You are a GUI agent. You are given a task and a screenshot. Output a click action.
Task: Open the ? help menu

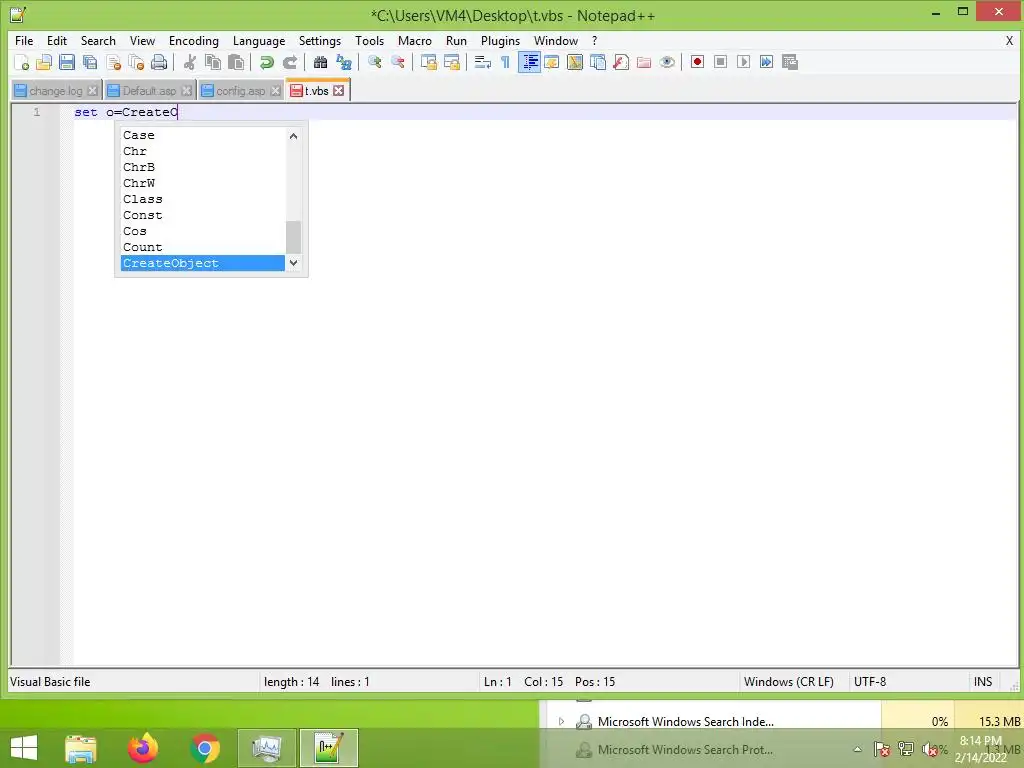tap(594, 40)
